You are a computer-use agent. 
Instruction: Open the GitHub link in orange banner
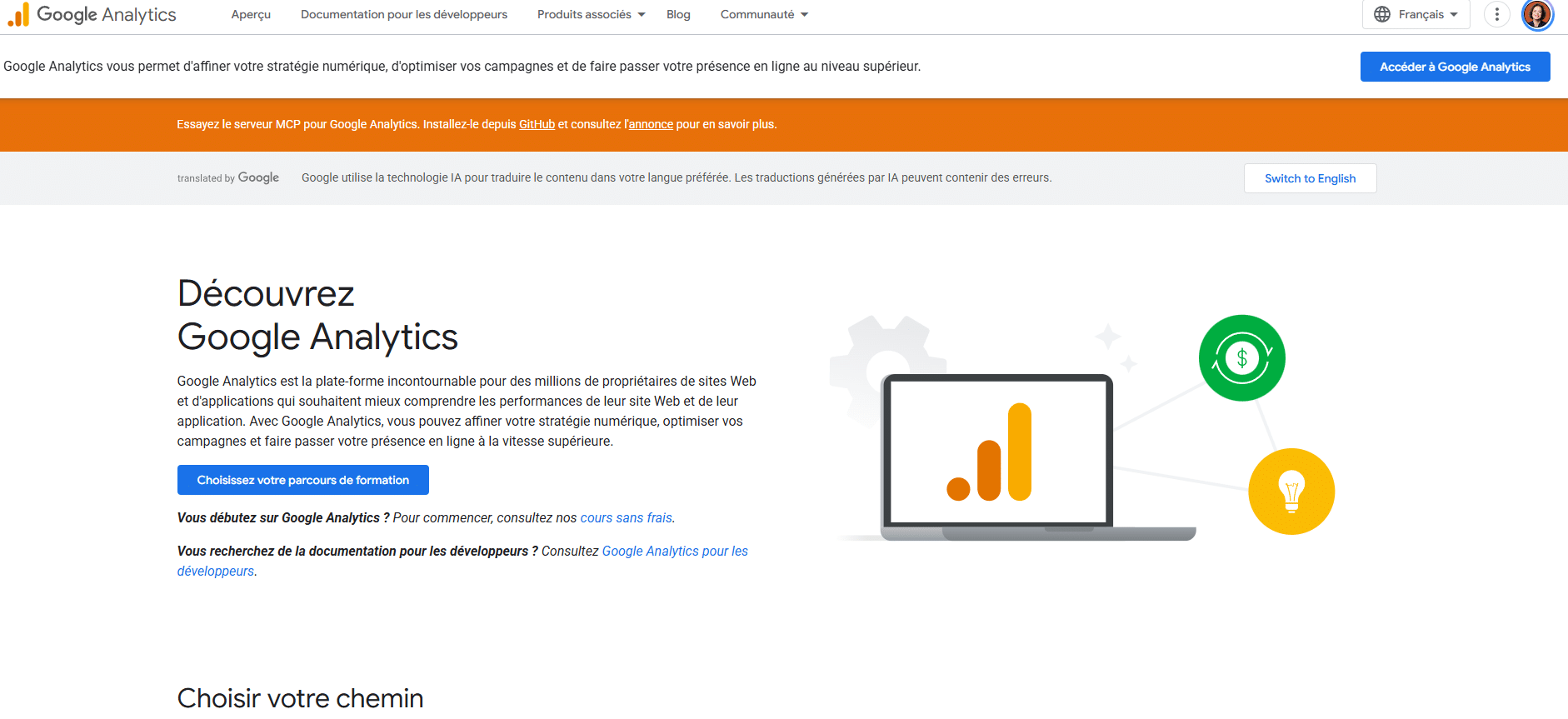[x=537, y=124]
